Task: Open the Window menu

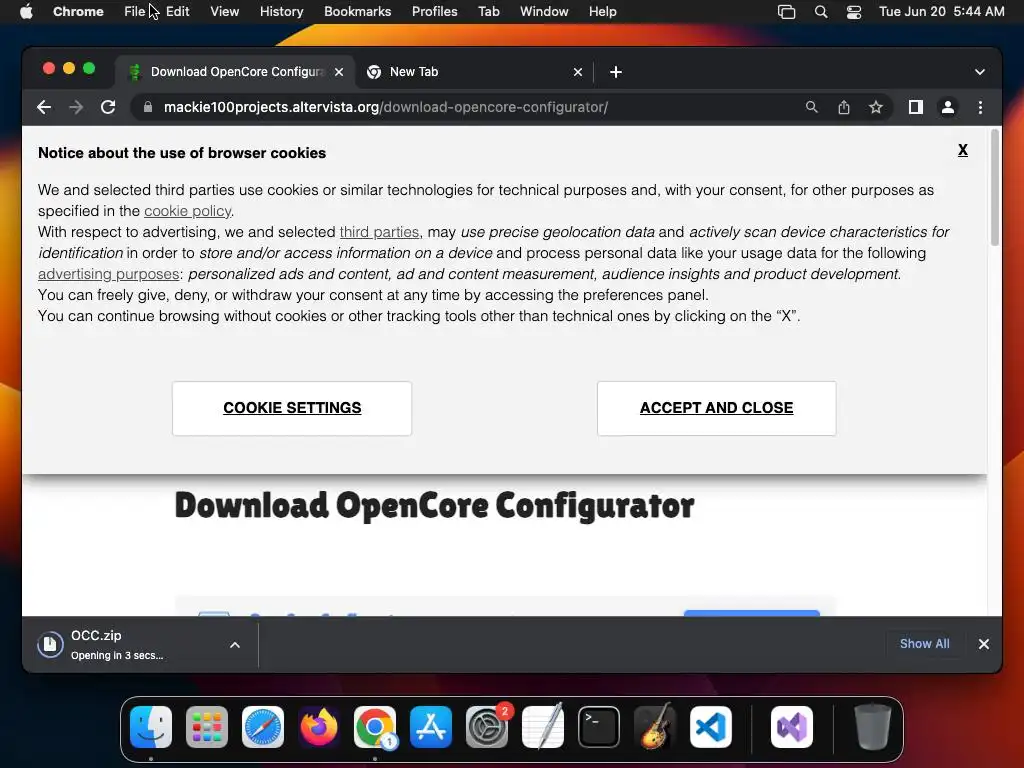Action: (x=544, y=12)
